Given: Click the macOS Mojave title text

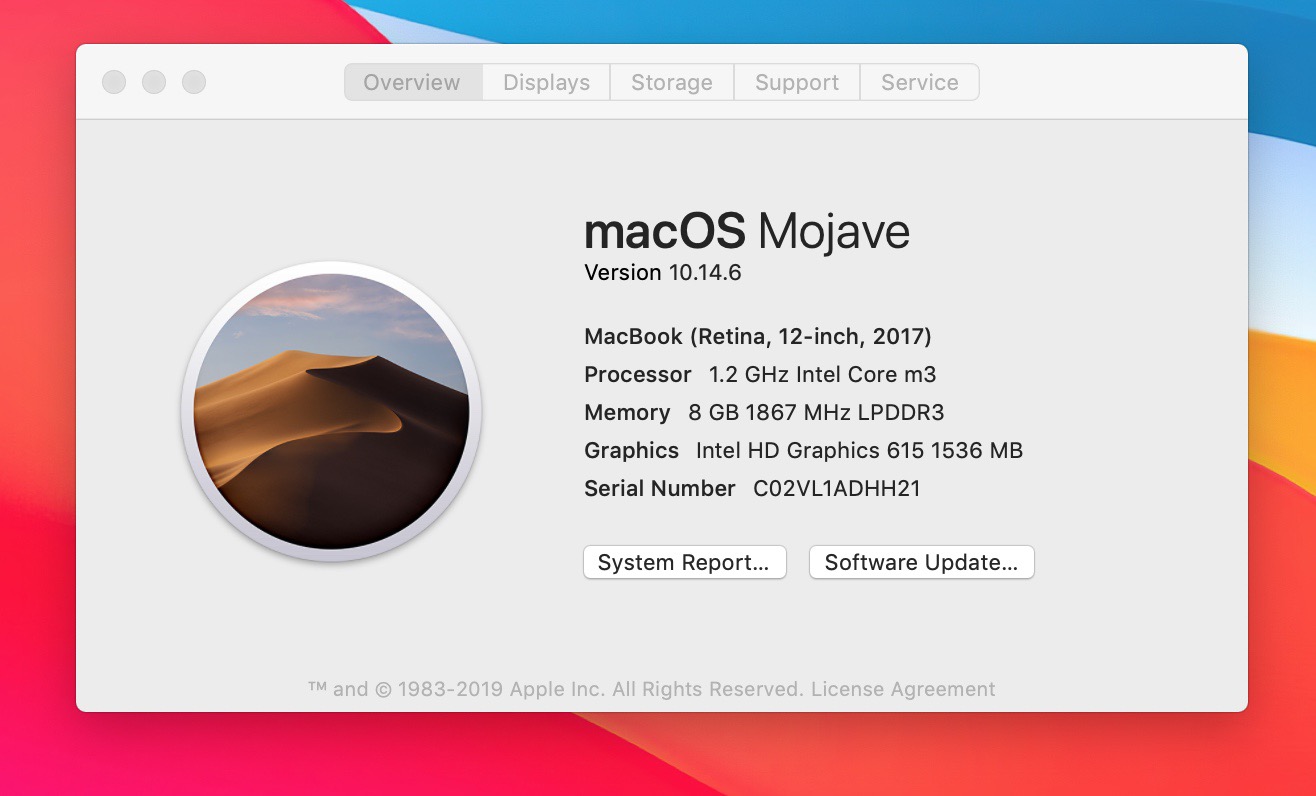Looking at the screenshot, I should [746, 232].
